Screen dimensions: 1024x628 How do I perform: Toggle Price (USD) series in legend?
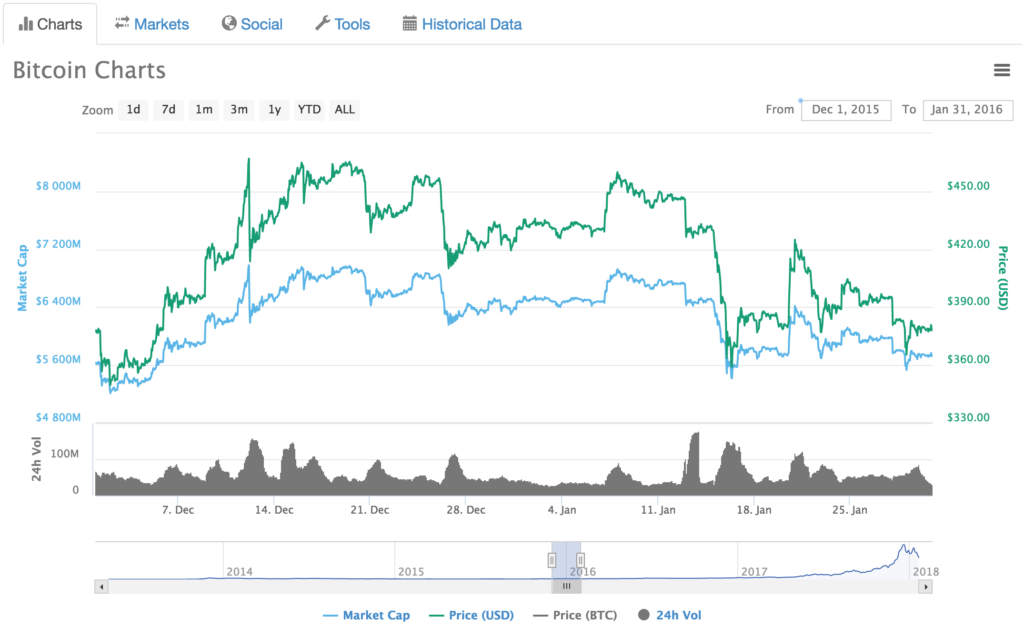coord(472,615)
